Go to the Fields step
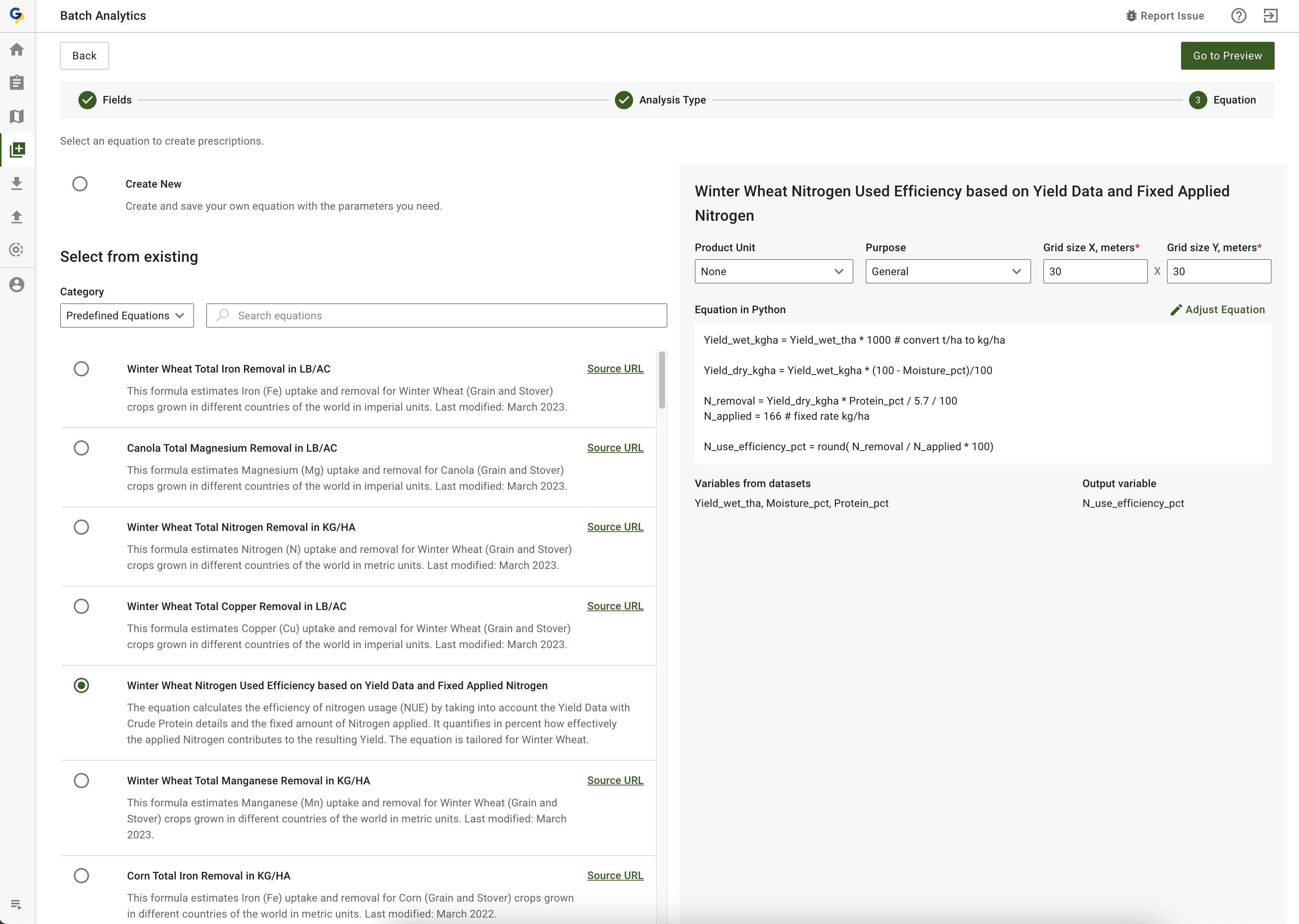 click(x=105, y=100)
